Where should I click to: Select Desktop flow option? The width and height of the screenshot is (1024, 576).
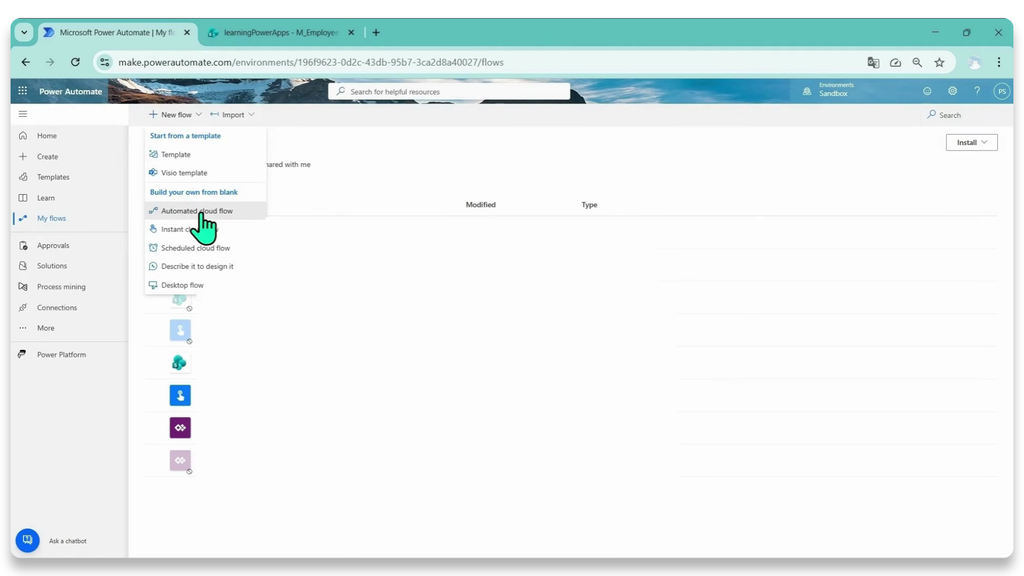[x=205, y=285]
